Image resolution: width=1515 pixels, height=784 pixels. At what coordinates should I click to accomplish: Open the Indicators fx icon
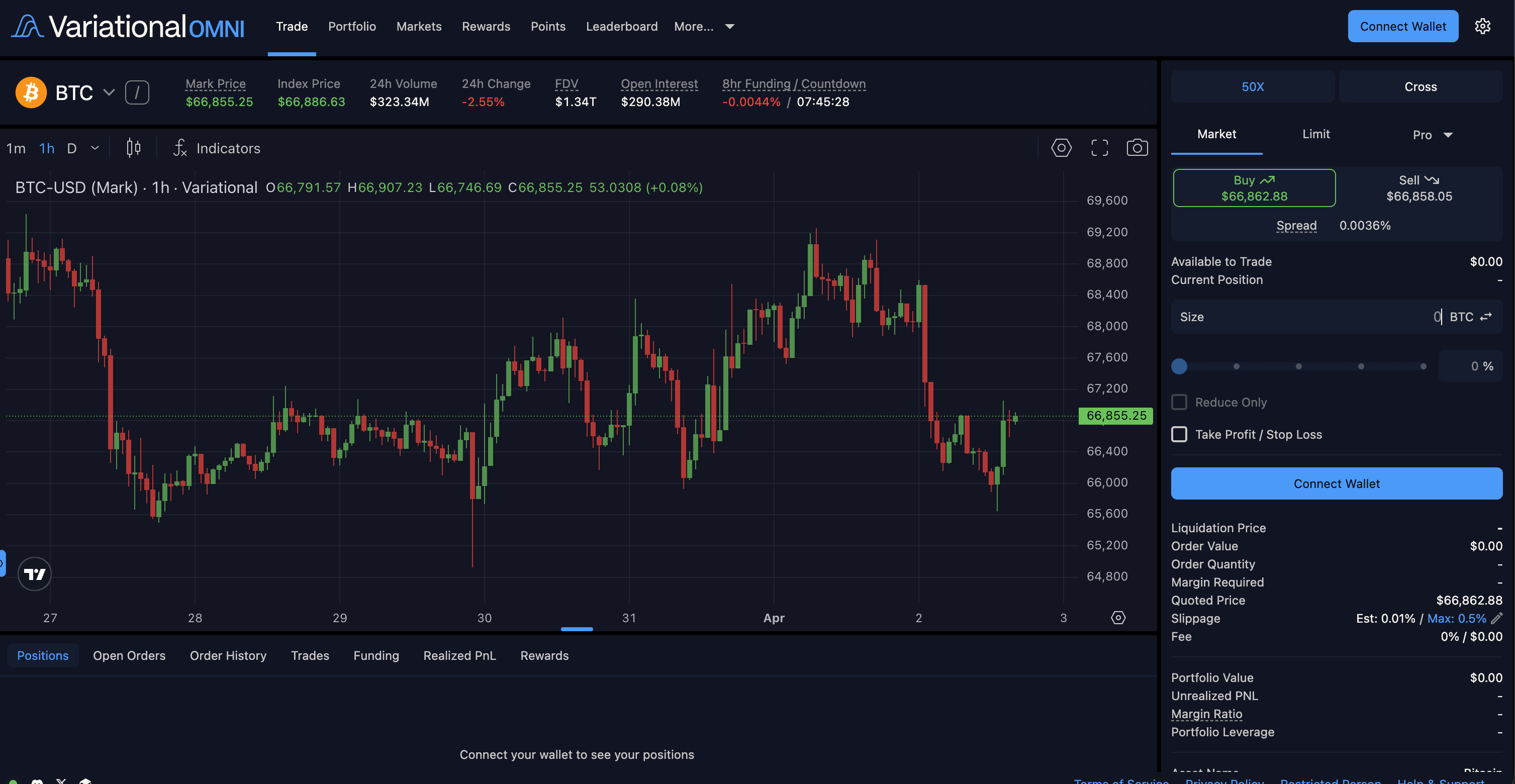point(180,148)
